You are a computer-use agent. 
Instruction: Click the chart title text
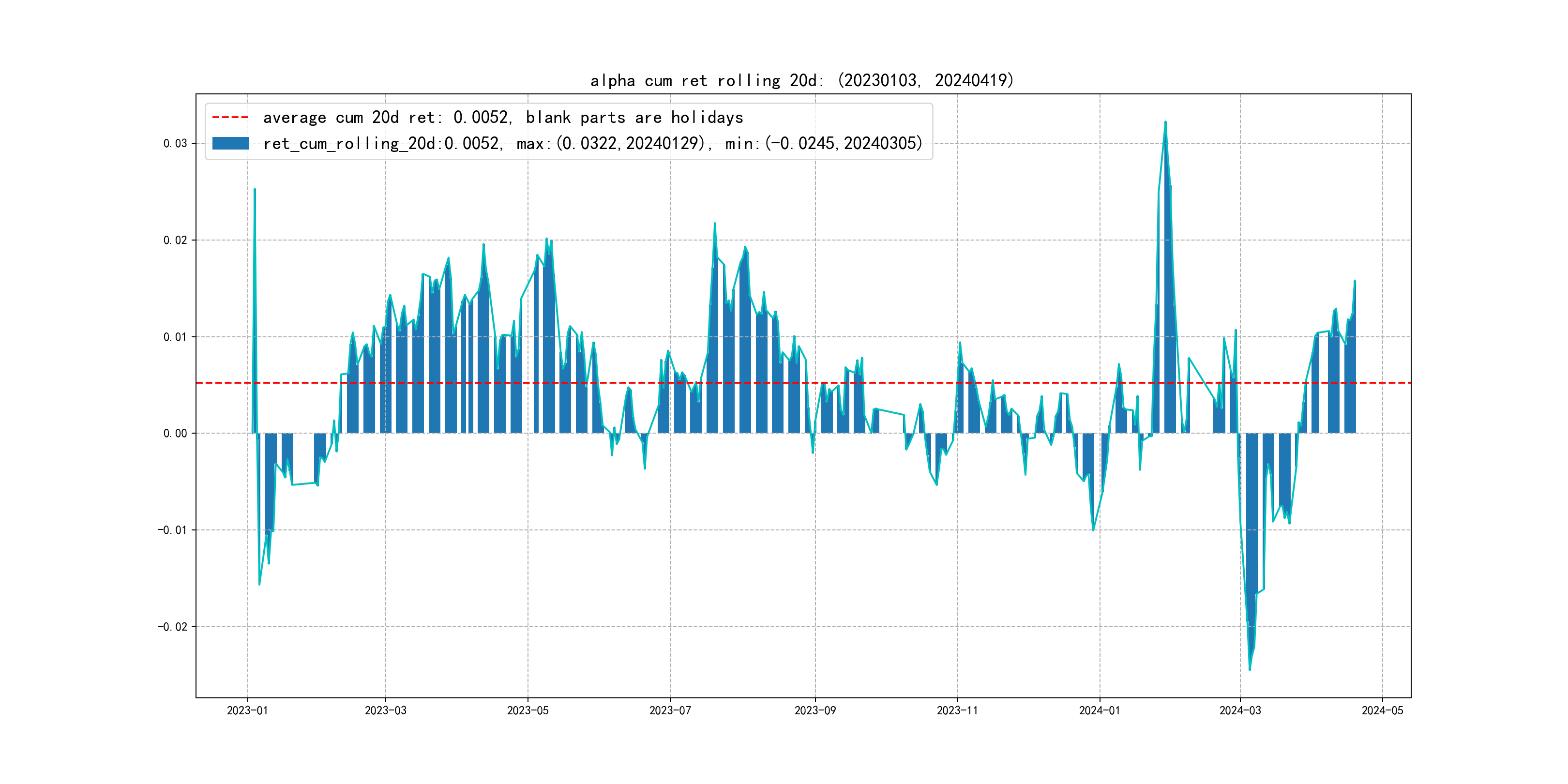click(x=801, y=80)
